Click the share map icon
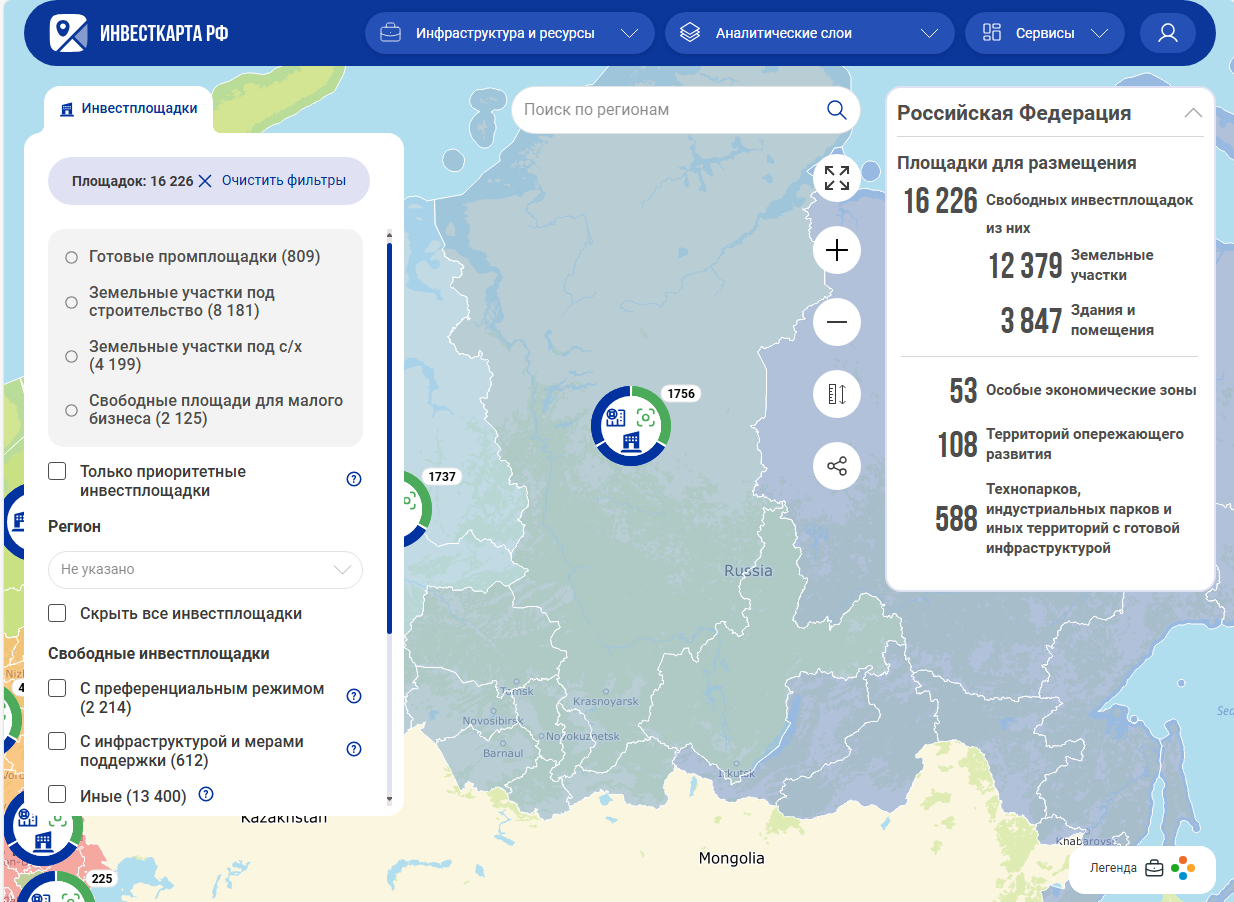The width and height of the screenshot is (1234, 902). [837, 466]
